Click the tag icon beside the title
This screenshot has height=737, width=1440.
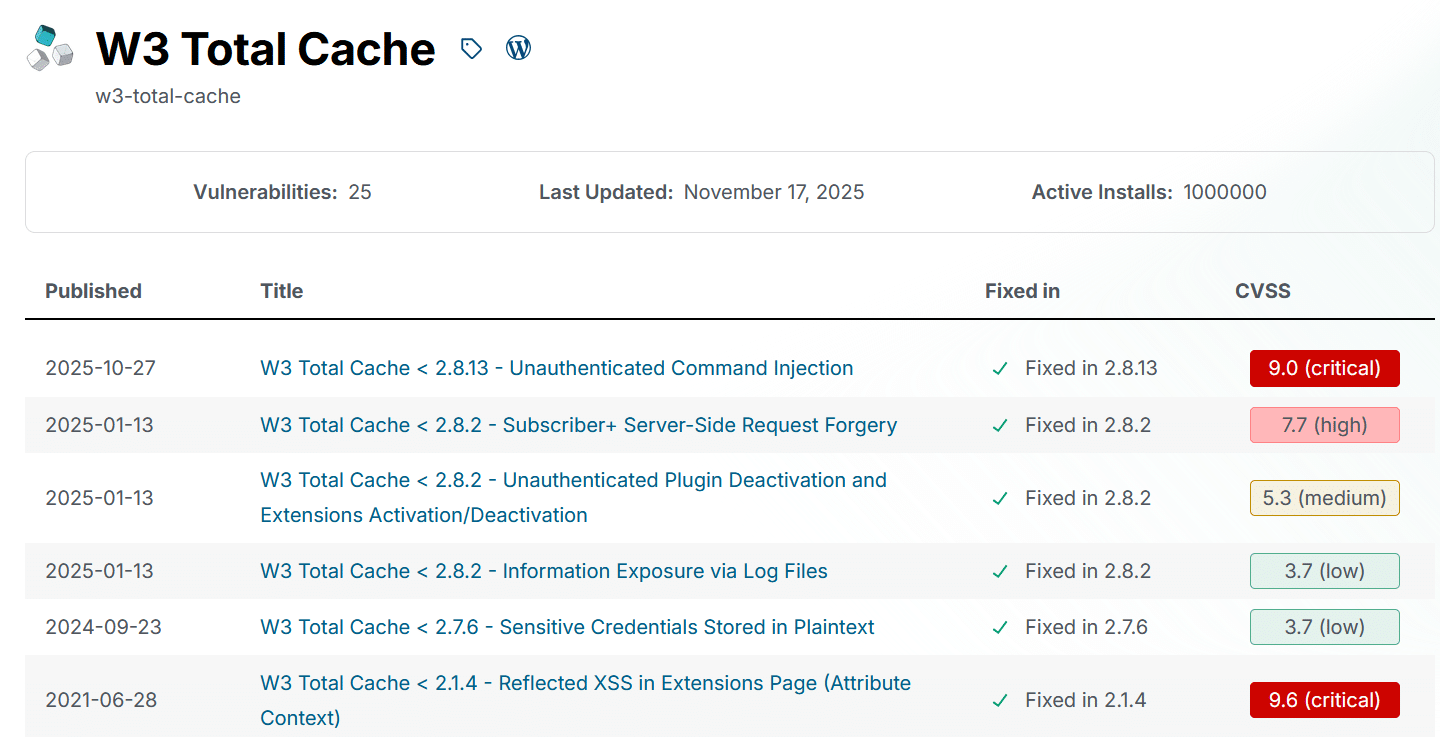(471, 48)
